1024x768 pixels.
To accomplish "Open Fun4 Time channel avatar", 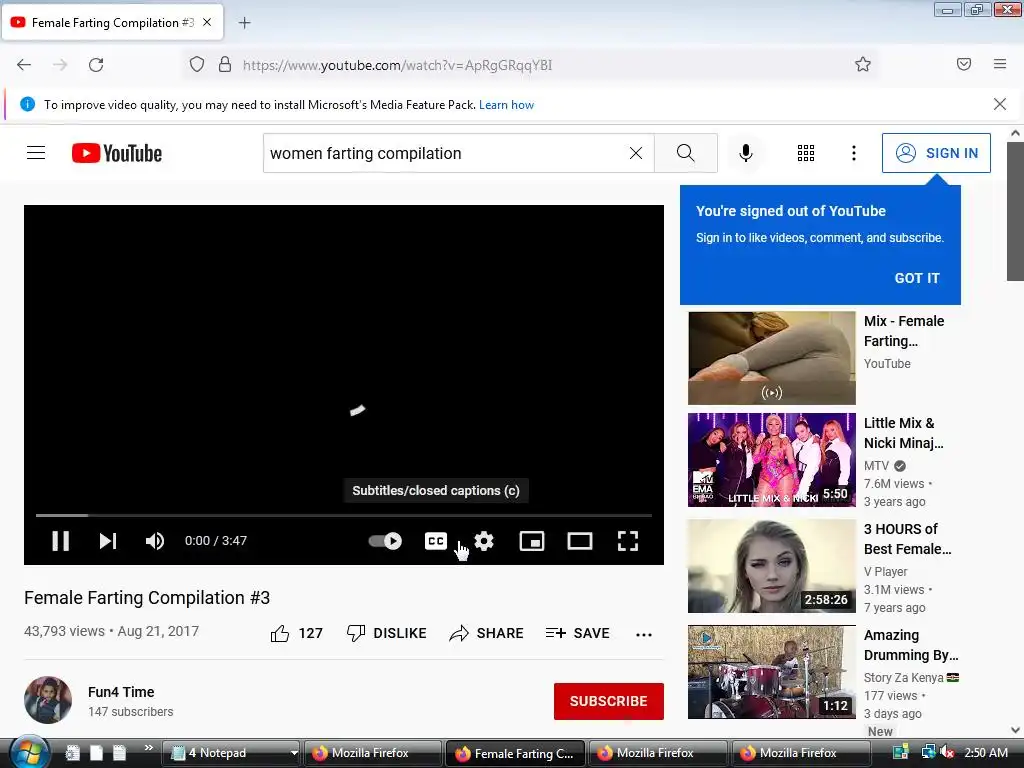I will pos(48,700).
